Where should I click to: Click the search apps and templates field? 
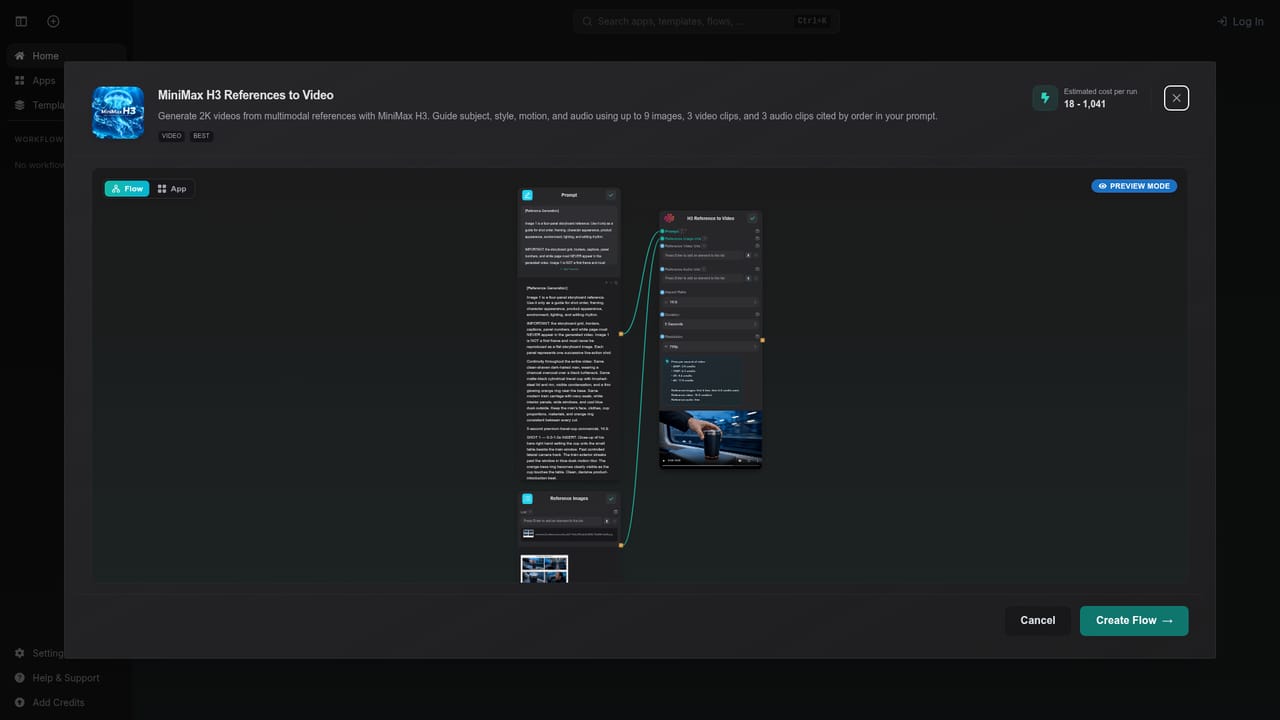tap(706, 21)
